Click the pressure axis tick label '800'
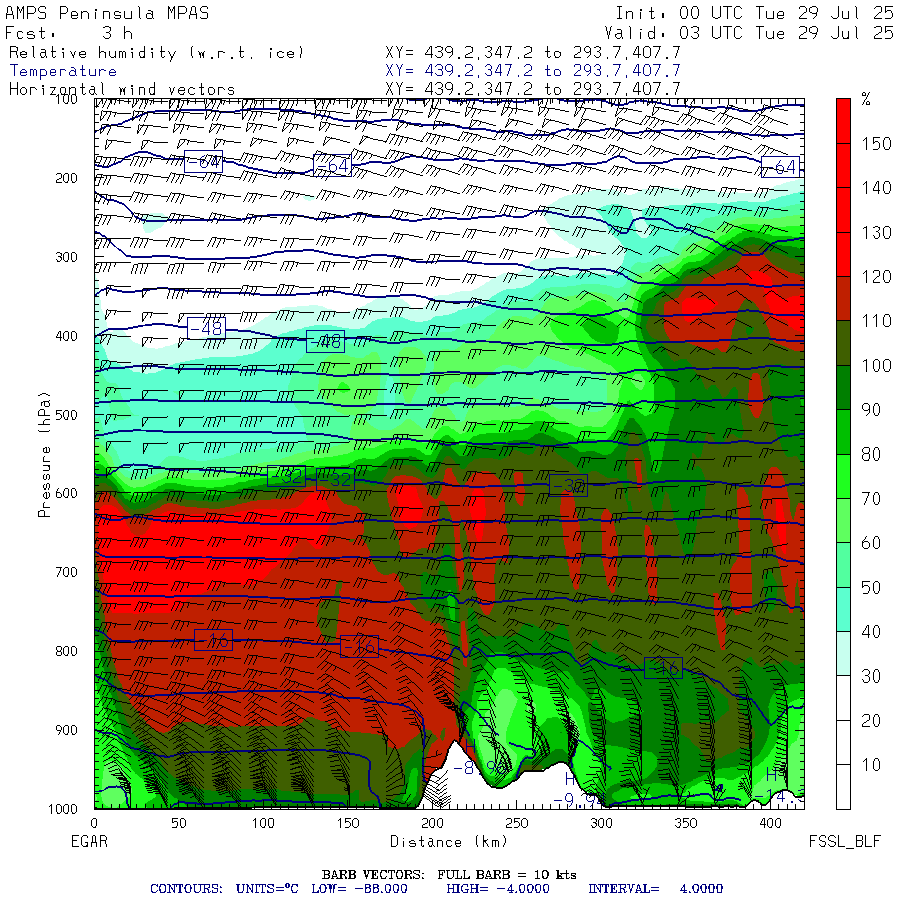The image size is (900, 900). (x=66, y=651)
